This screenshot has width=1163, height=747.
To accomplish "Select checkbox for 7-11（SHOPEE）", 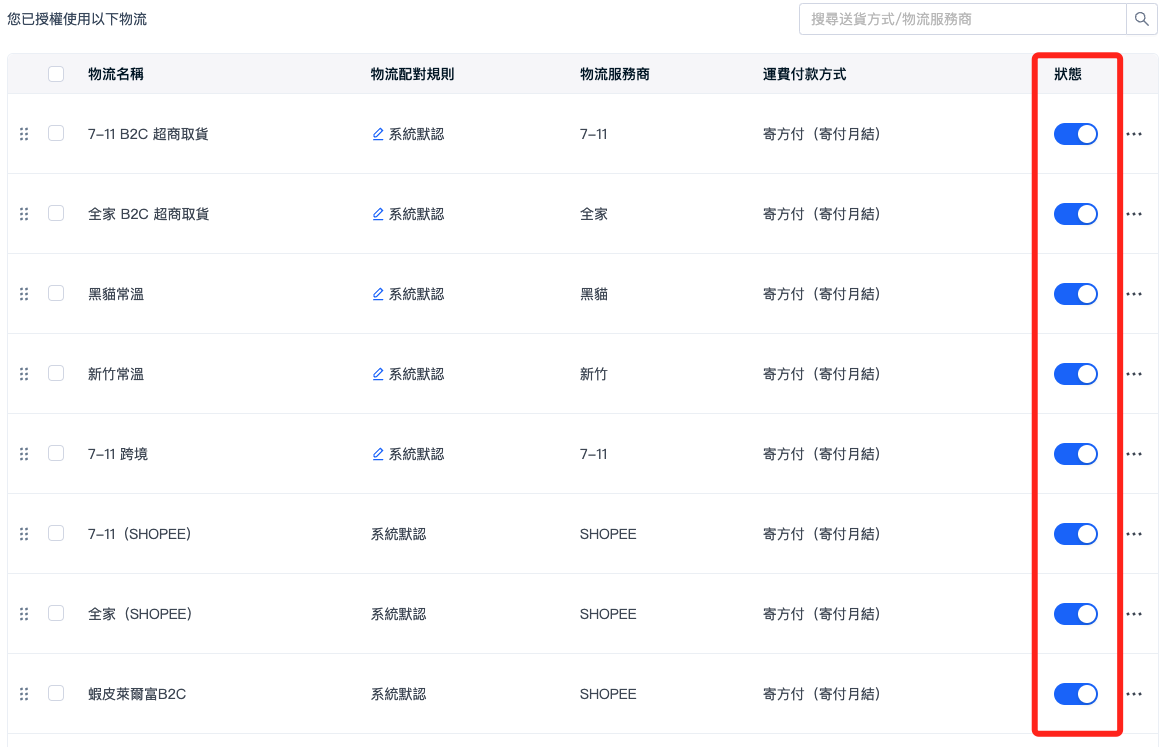I will click(x=56, y=533).
